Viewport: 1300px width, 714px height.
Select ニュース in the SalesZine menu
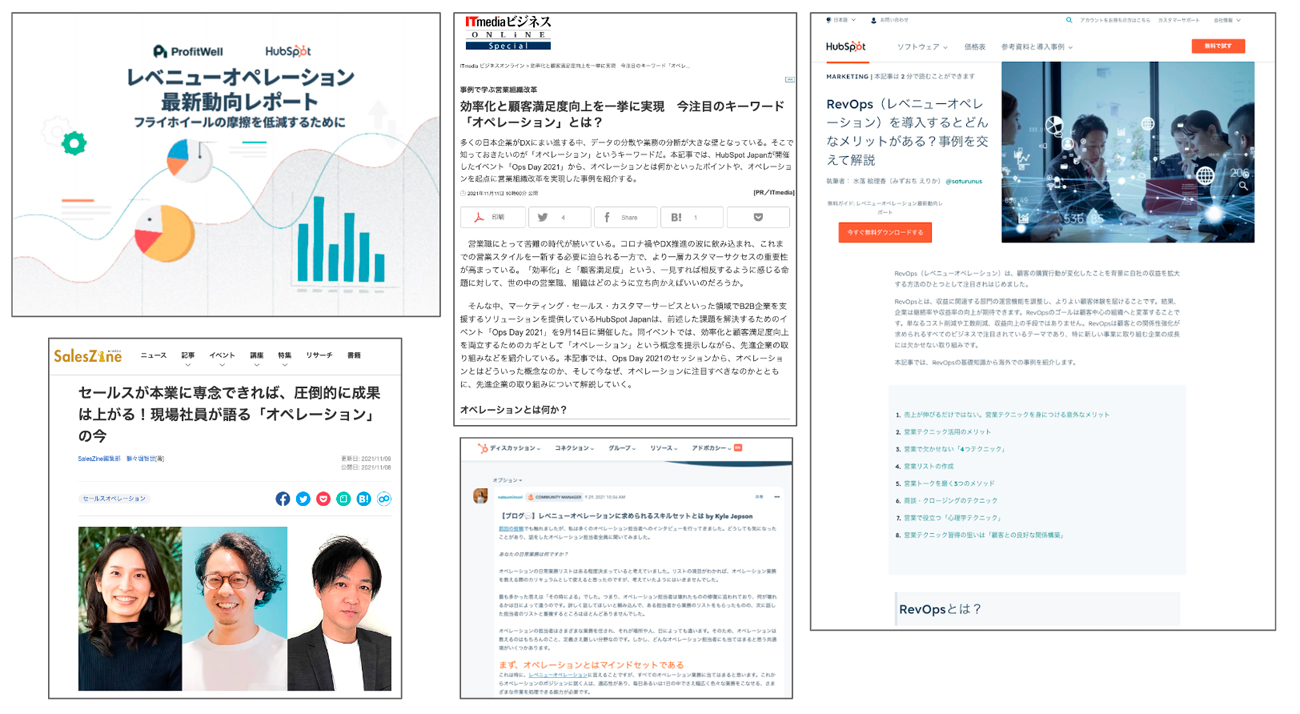[153, 356]
